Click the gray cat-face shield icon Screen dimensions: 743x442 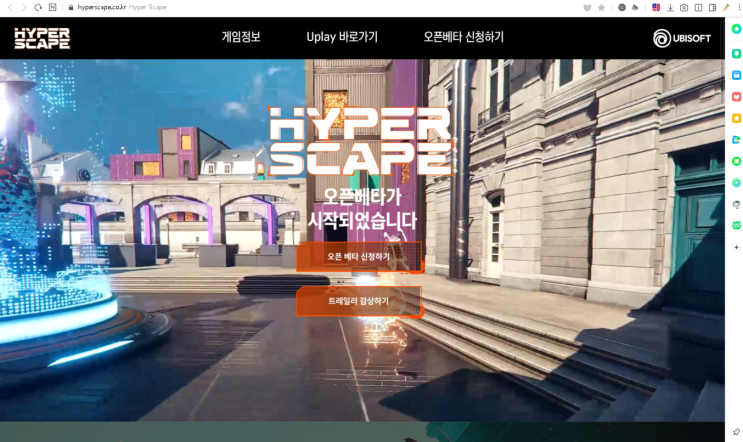(x=588, y=7)
